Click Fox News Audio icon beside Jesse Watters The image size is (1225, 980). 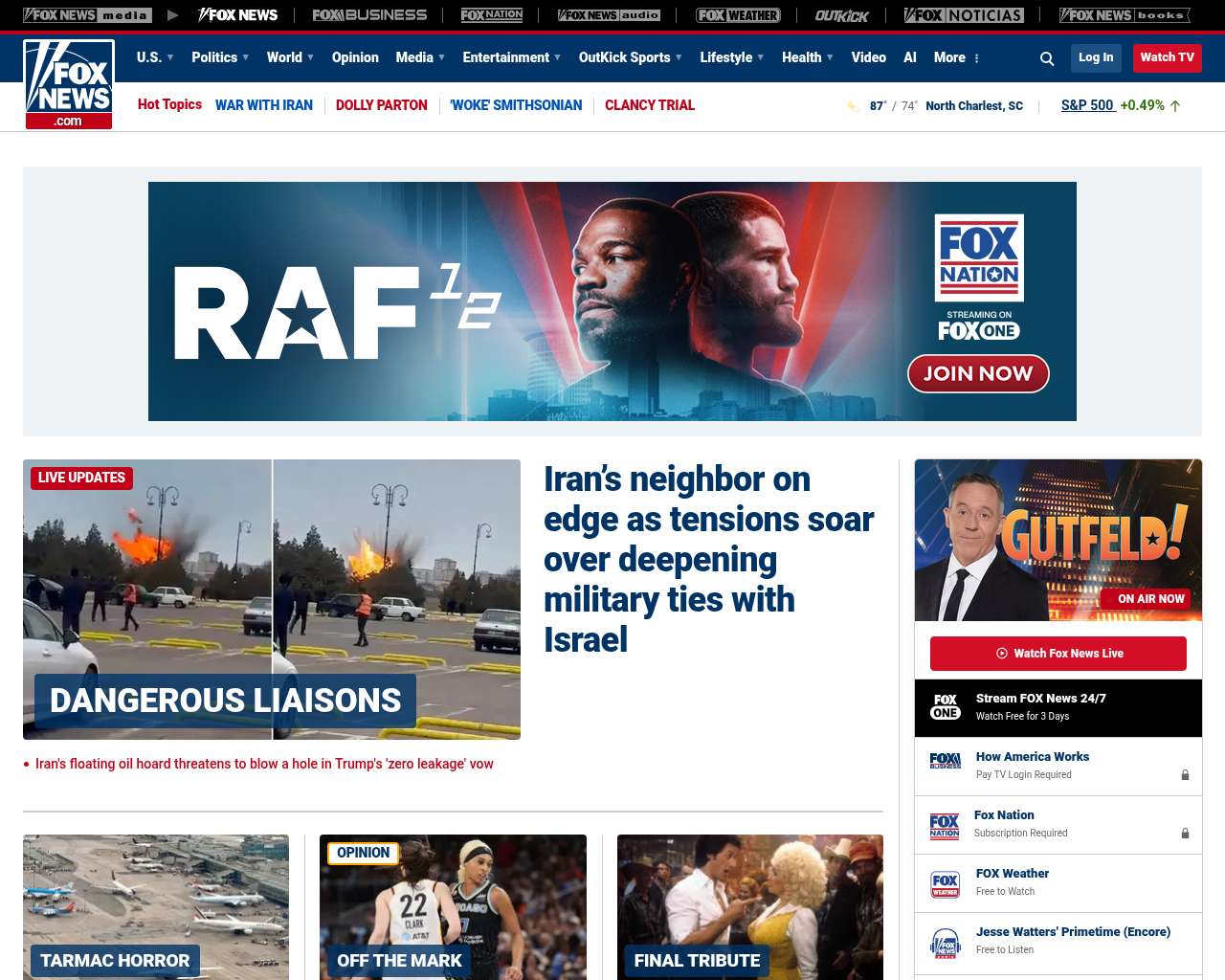pyautogui.click(x=946, y=943)
